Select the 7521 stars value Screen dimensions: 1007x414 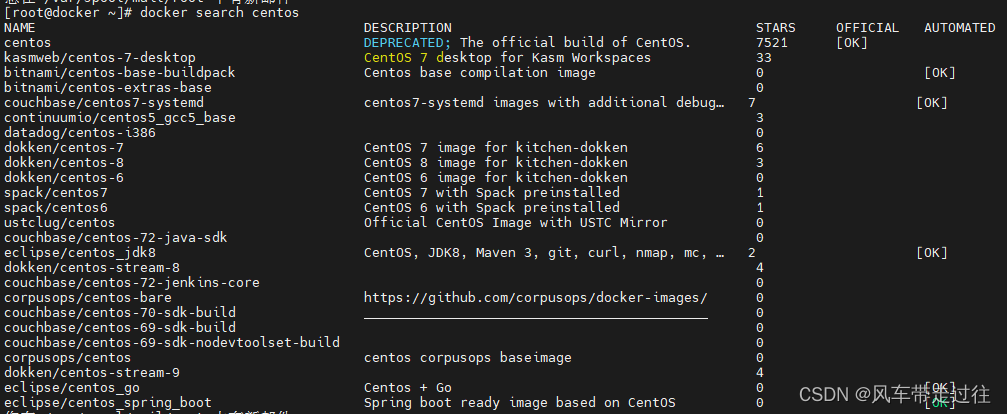[771, 43]
